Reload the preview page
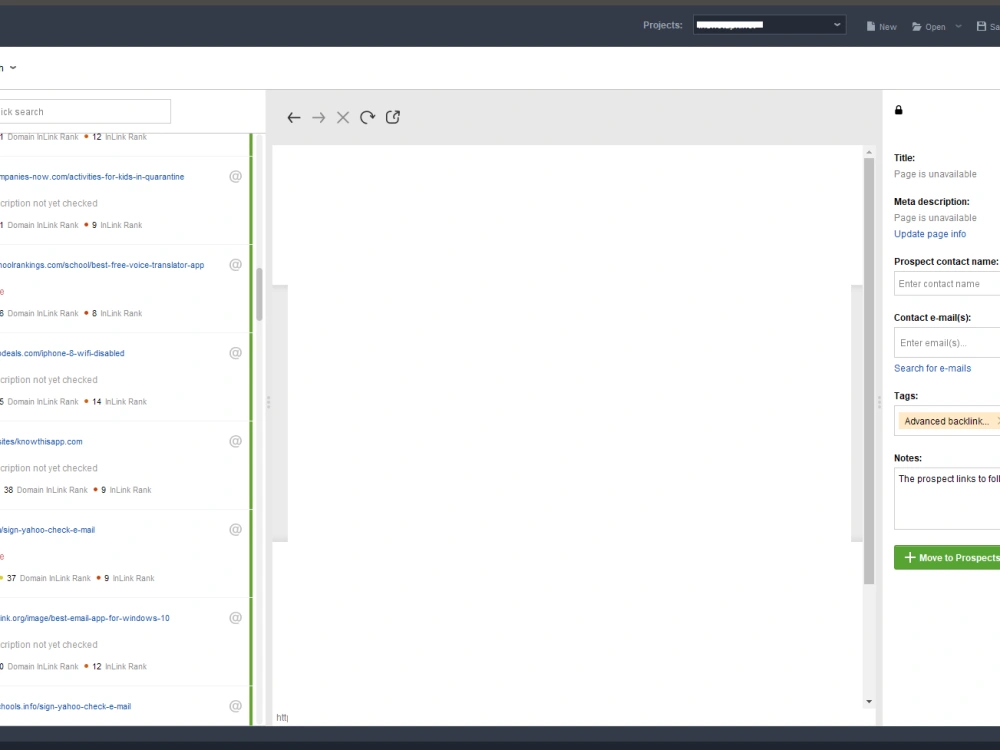The width and height of the screenshot is (1000, 750). (367, 117)
